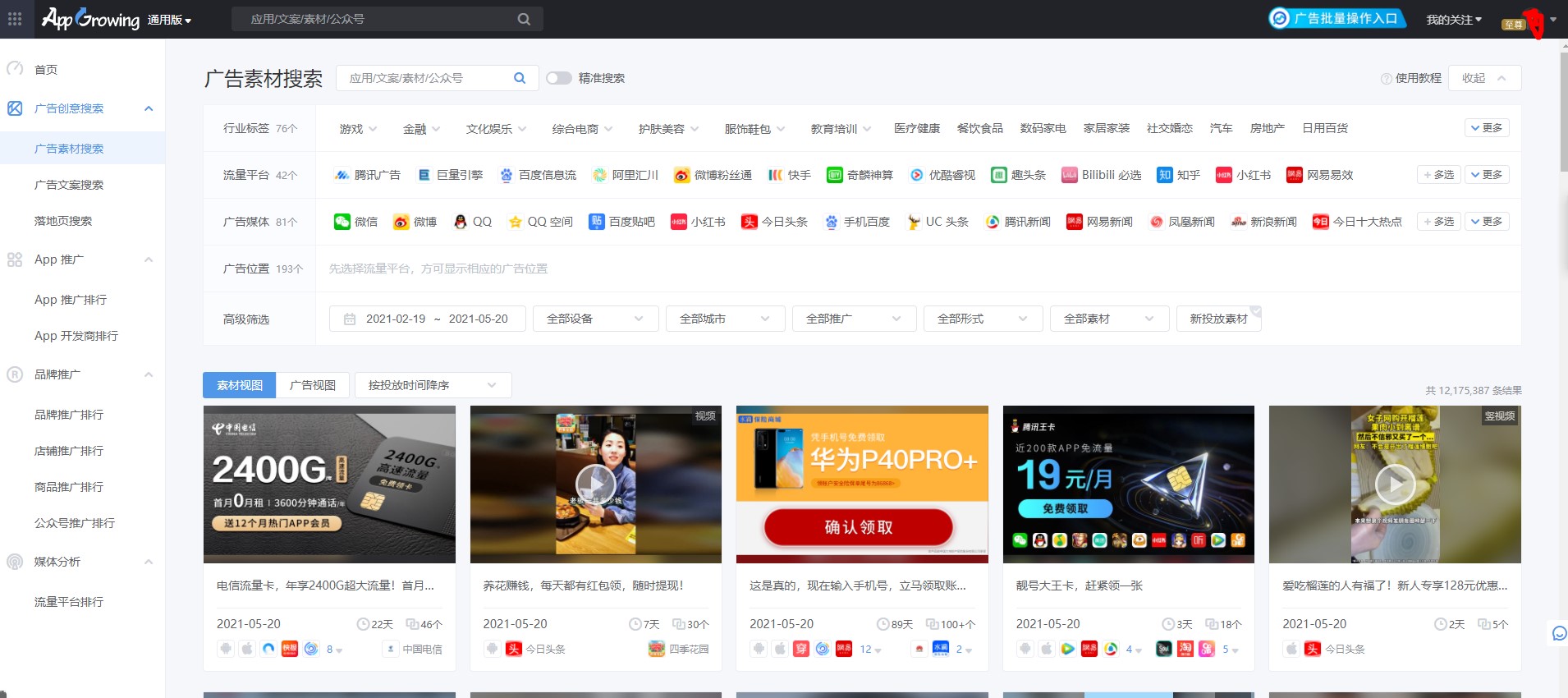1568x698 pixels.
Task: Filter by 今日头条 ad media
Action: 775,222
